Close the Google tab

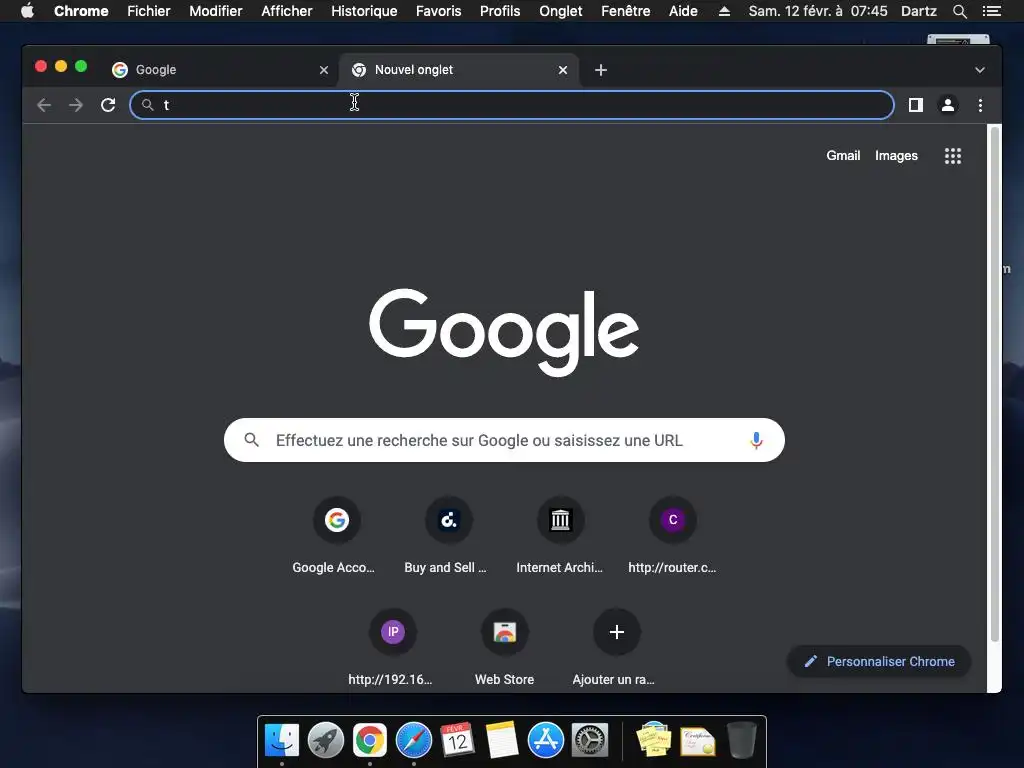pos(324,70)
